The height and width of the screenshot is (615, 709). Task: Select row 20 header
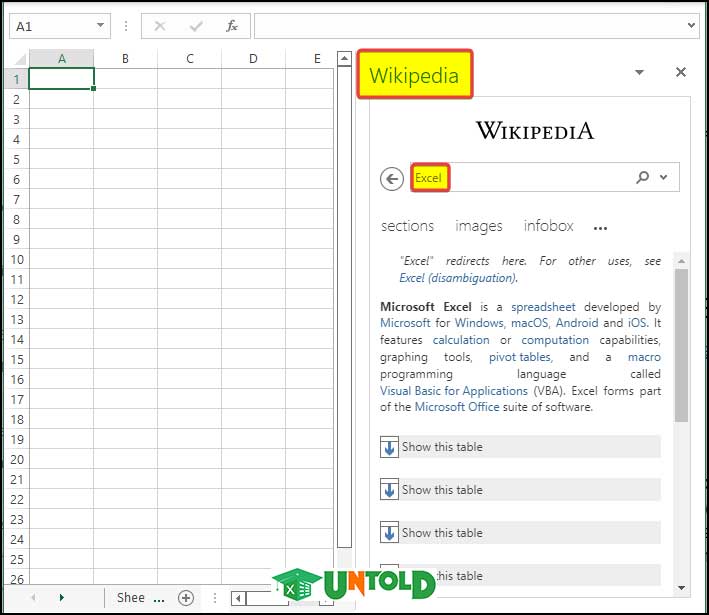tap(17, 459)
